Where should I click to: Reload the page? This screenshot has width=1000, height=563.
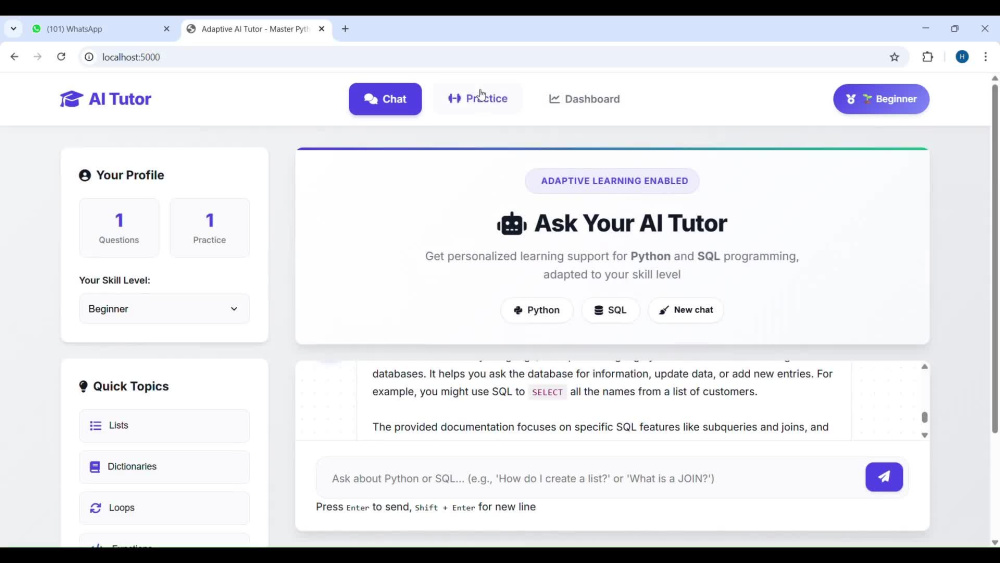point(61,57)
